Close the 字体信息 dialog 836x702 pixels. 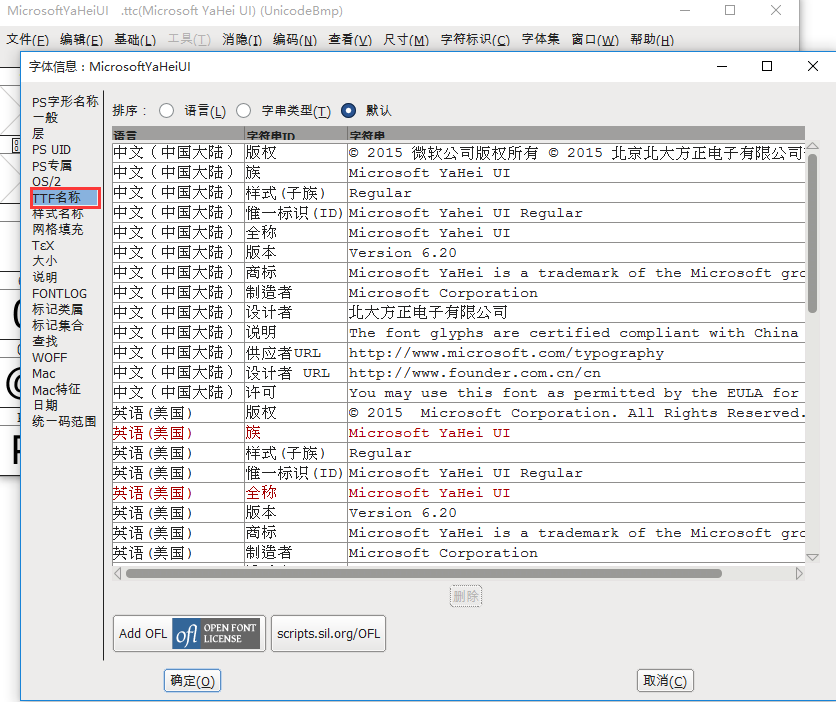click(x=813, y=66)
